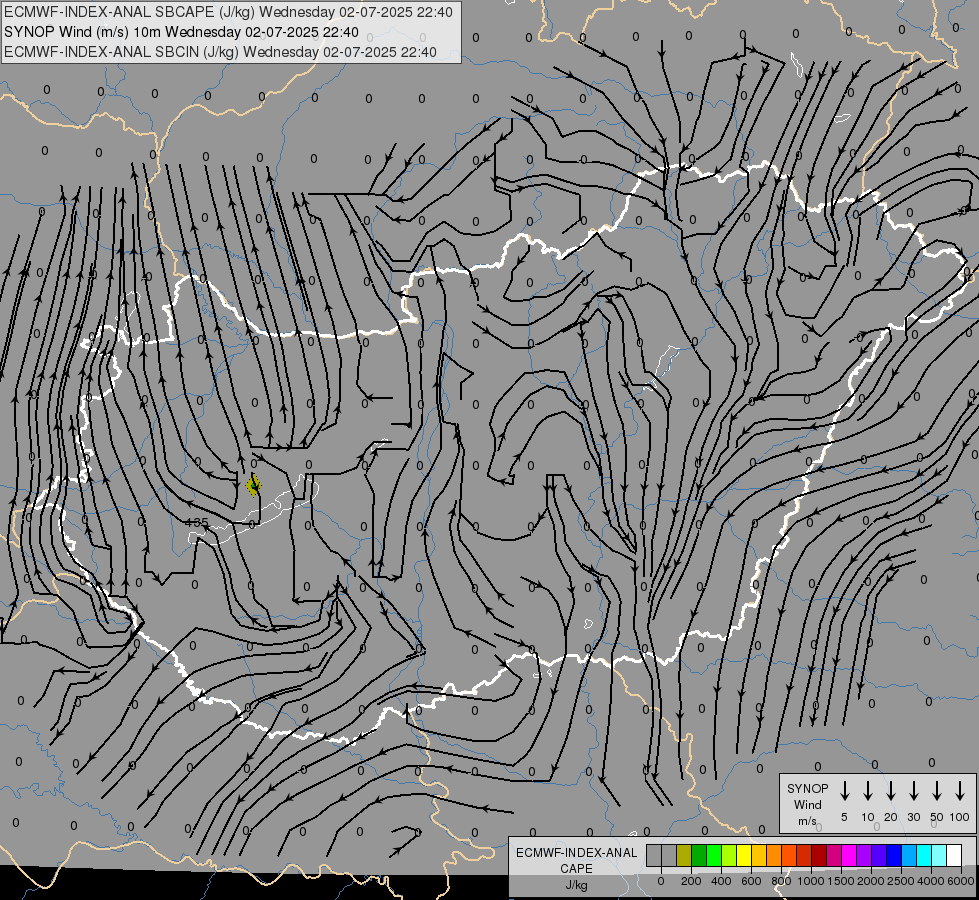Select the sky blue CAPE legend swatch

pyautogui.click(x=909, y=855)
